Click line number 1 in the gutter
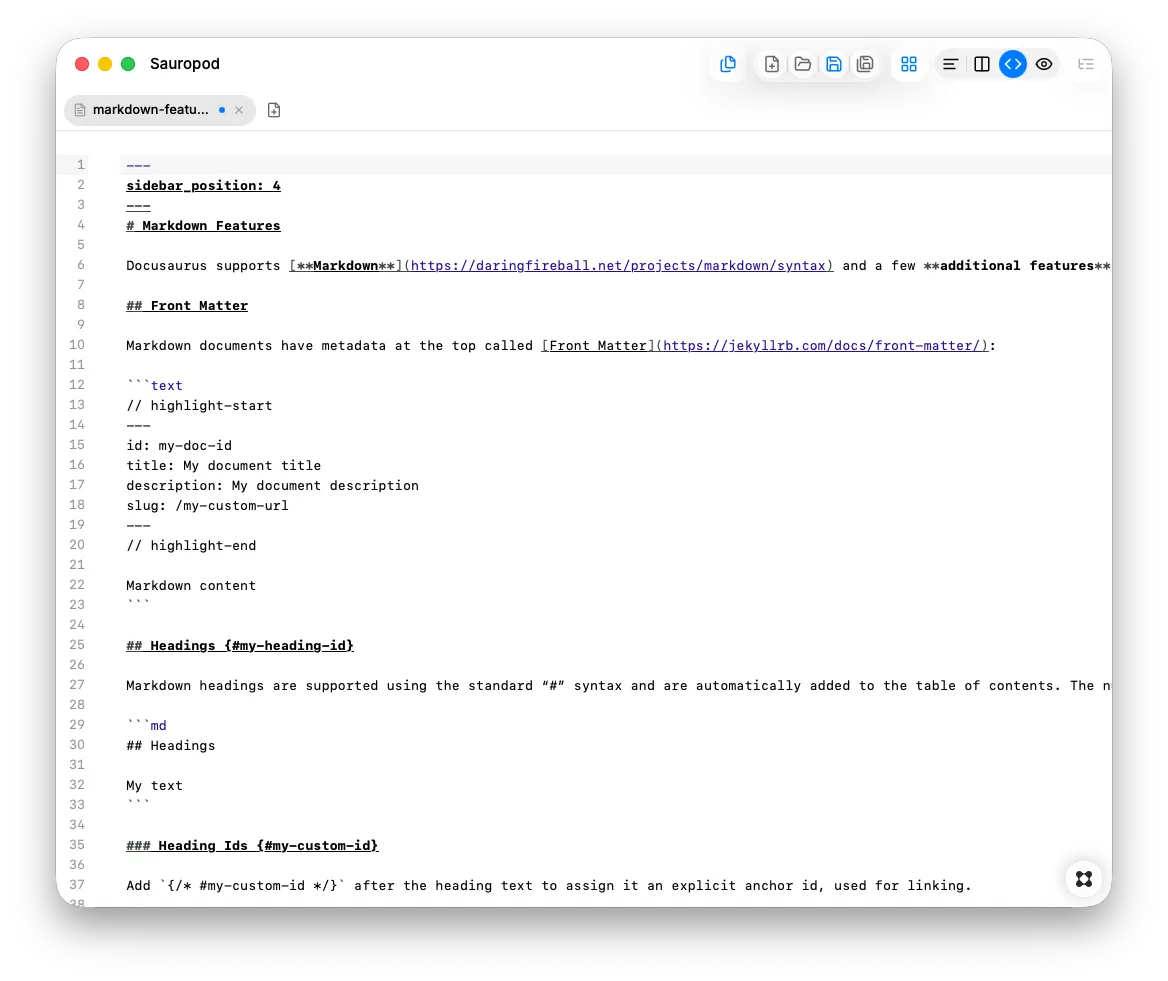The width and height of the screenshot is (1168, 981). point(80,165)
